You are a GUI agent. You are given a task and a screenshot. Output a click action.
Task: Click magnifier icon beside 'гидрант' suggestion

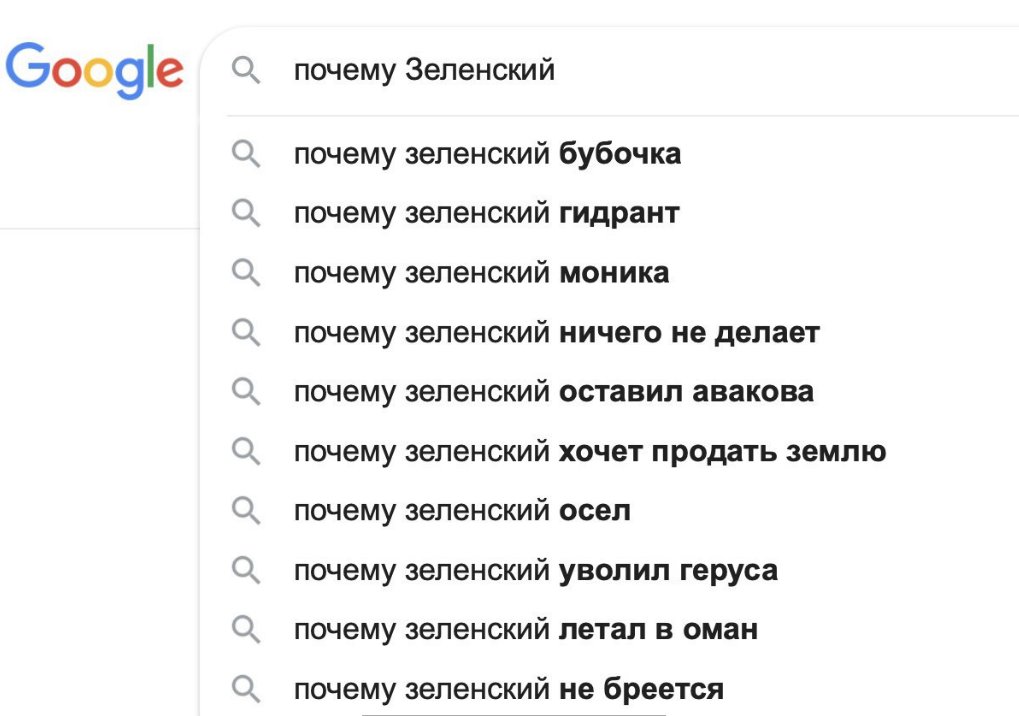(246, 213)
